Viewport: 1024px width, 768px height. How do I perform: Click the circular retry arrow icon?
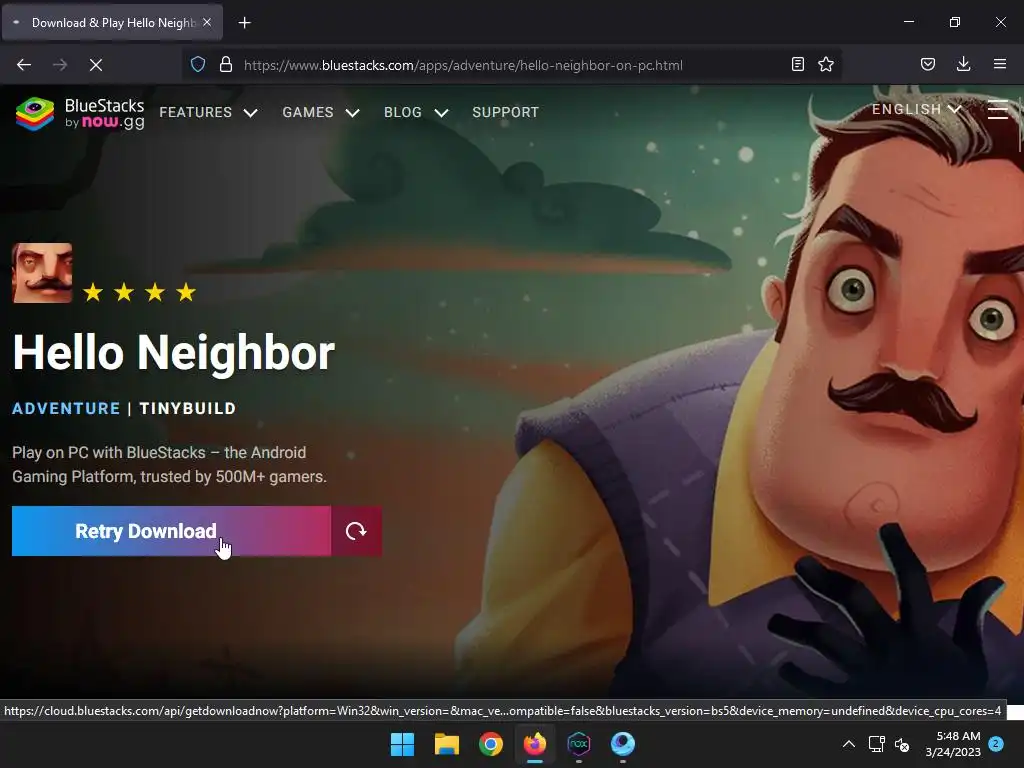tap(357, 531)
